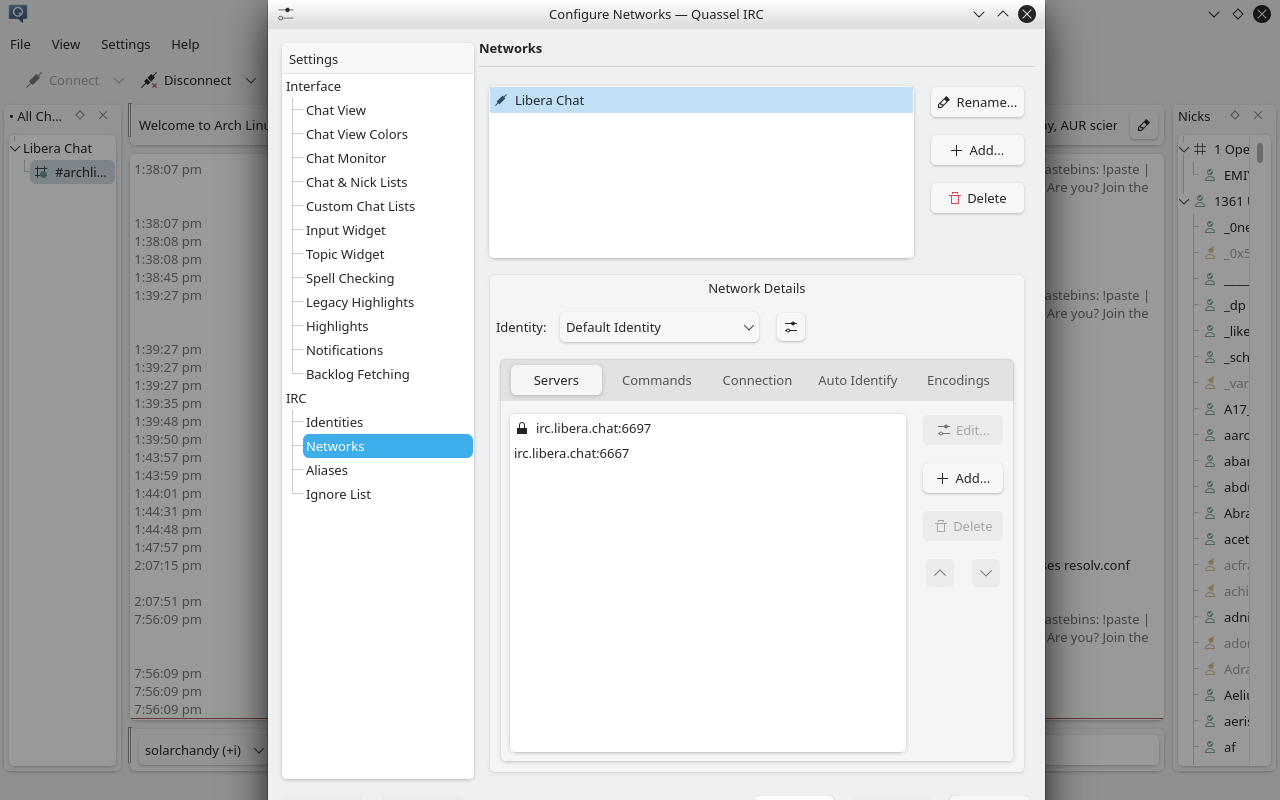Float the Nicks panel via diamond icon
The image size is (1280, 800).
click(1235, 115)
